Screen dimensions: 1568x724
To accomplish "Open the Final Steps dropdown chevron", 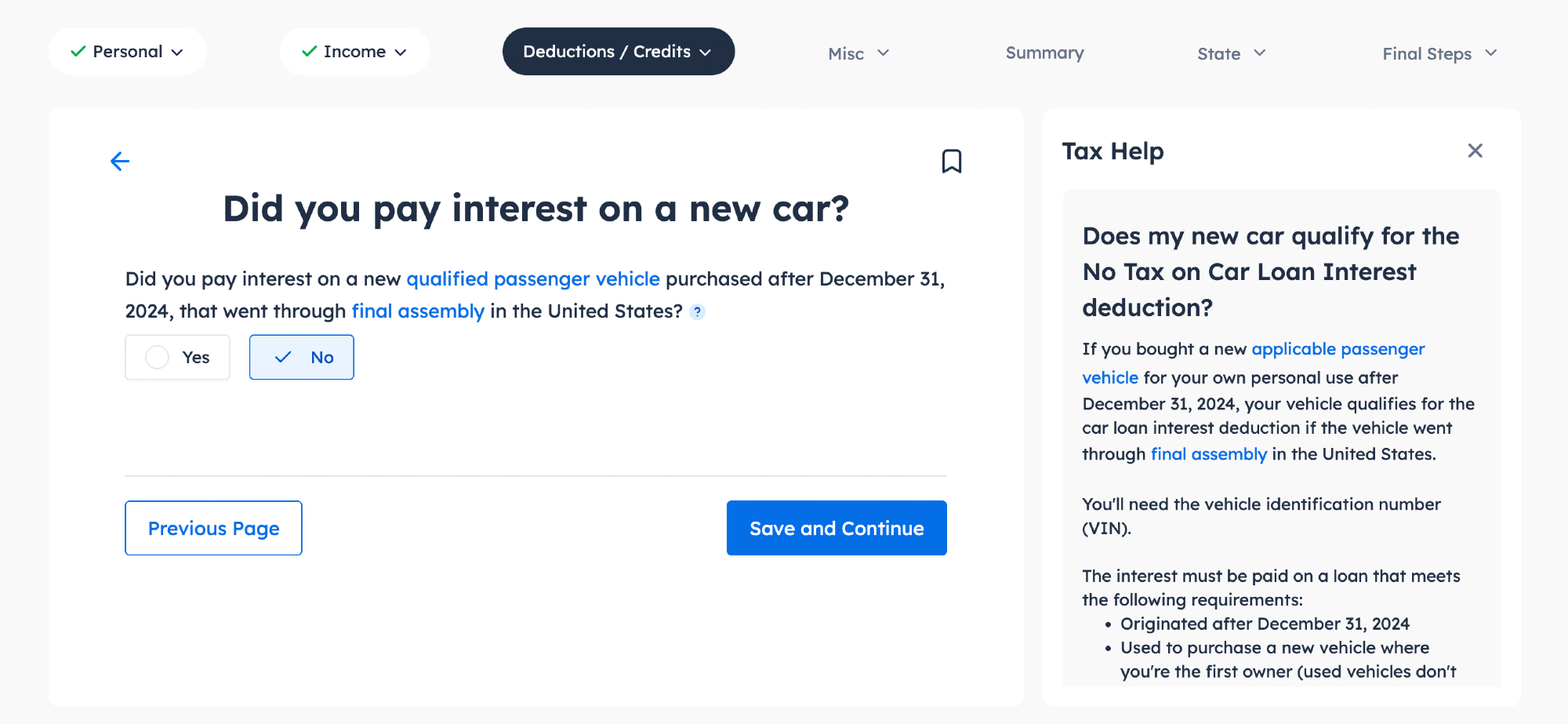I will click(x=1491, y=53).
